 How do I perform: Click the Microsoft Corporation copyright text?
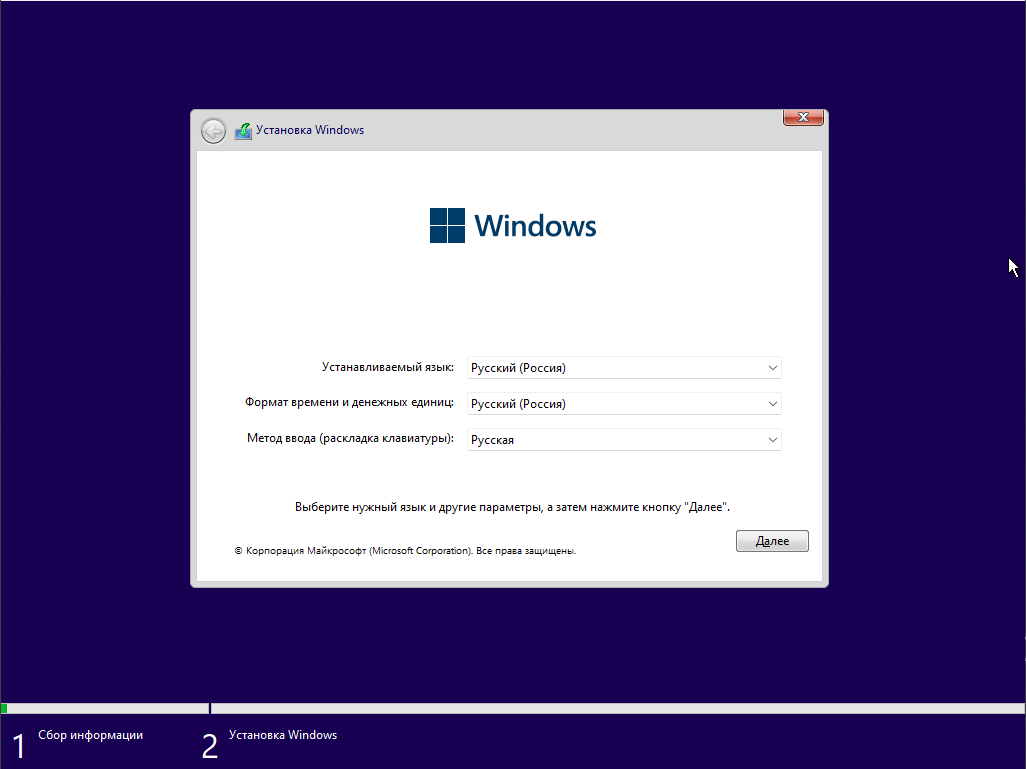tap(405, 551)
